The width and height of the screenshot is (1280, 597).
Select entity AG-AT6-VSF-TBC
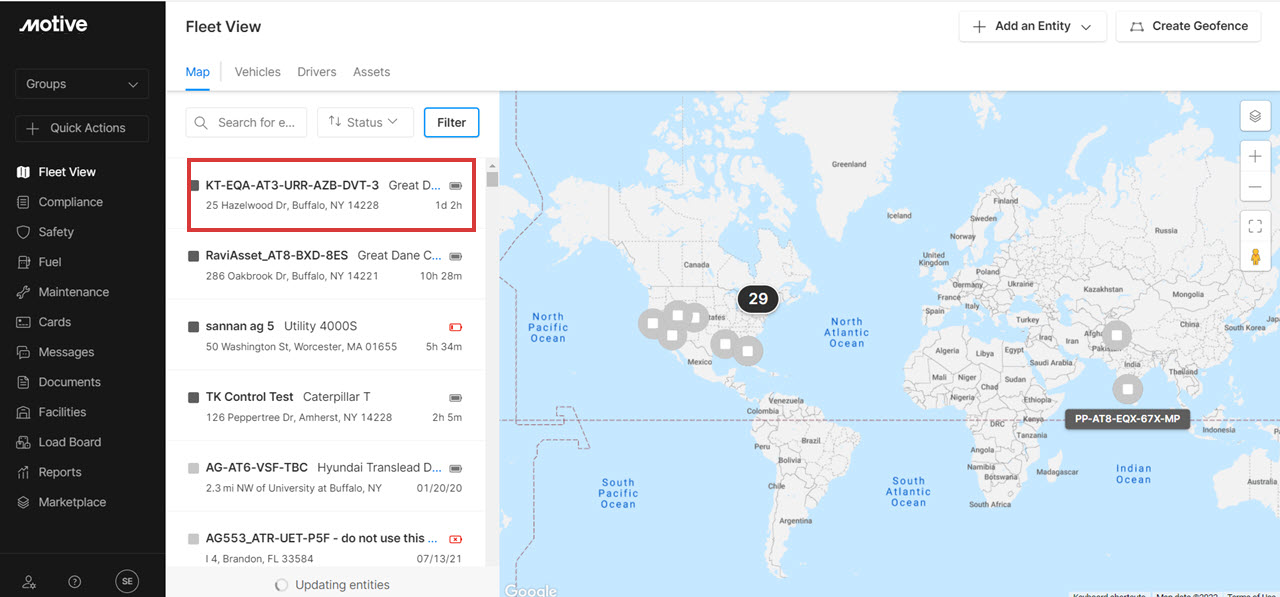325,477
